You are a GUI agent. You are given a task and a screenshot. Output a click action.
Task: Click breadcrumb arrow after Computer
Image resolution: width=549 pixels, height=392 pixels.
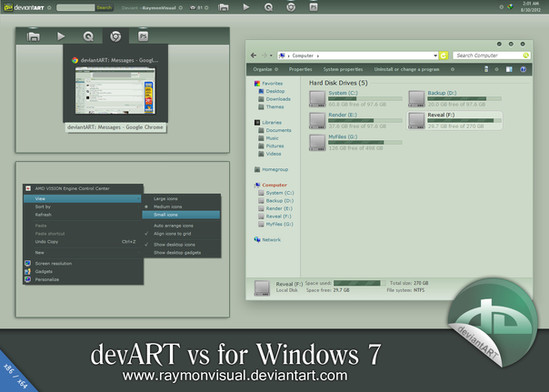[x=318, y=56]
